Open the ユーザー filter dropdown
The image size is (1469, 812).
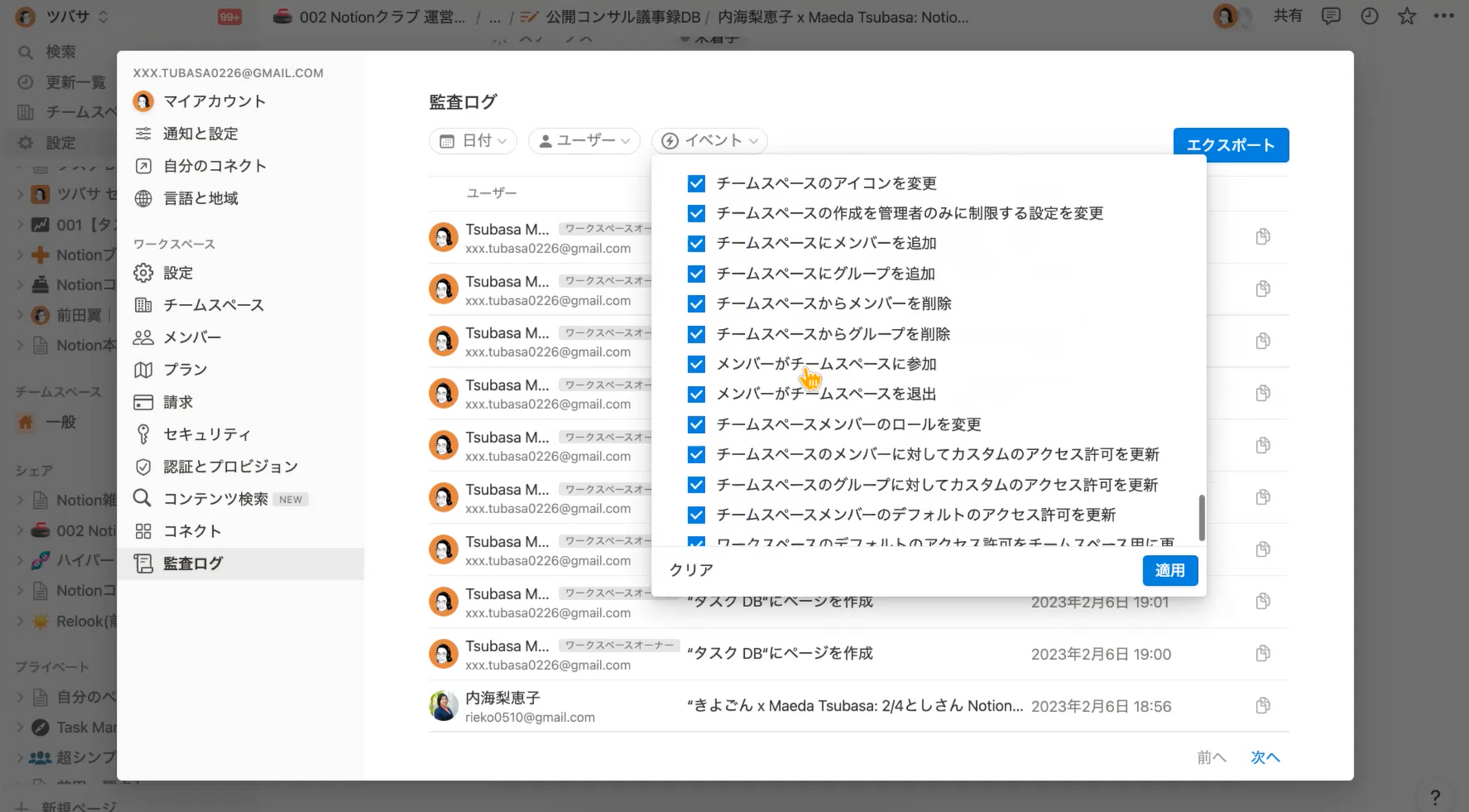click(584, 140)
